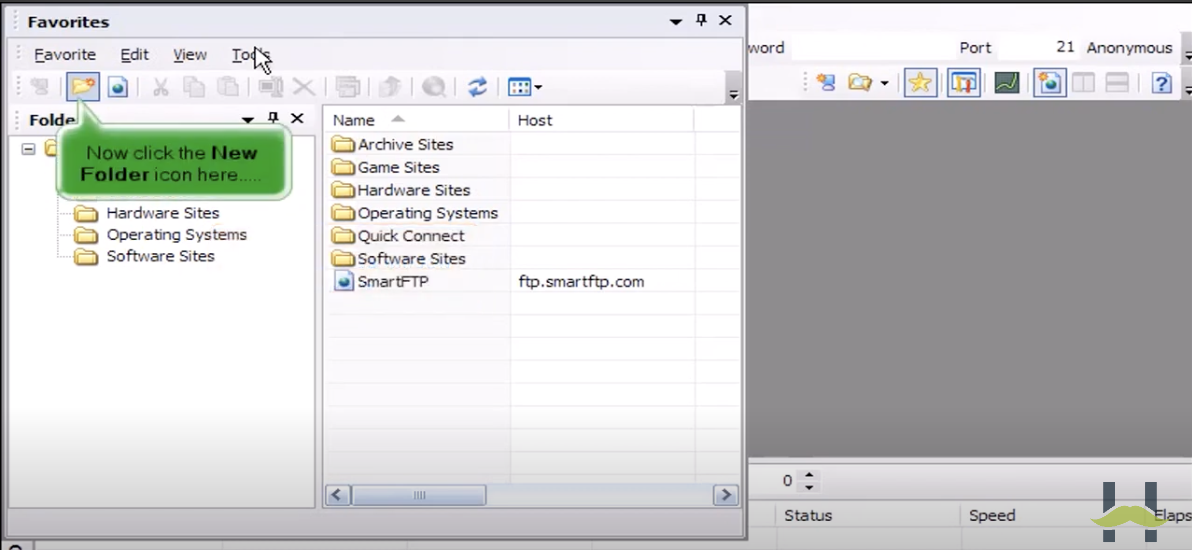
Task: Select Software Sites folder in list
Action: (x=411, y=259)
